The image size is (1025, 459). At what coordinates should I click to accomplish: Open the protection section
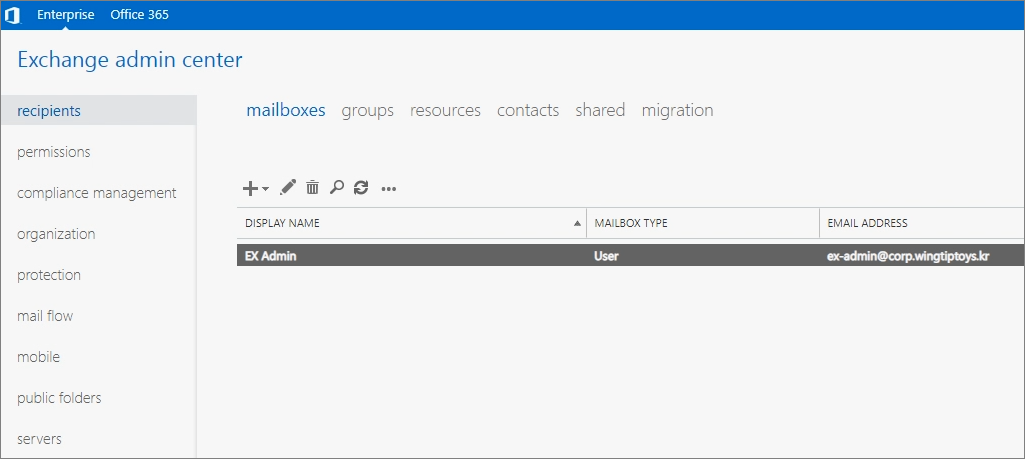pos(49,275)
